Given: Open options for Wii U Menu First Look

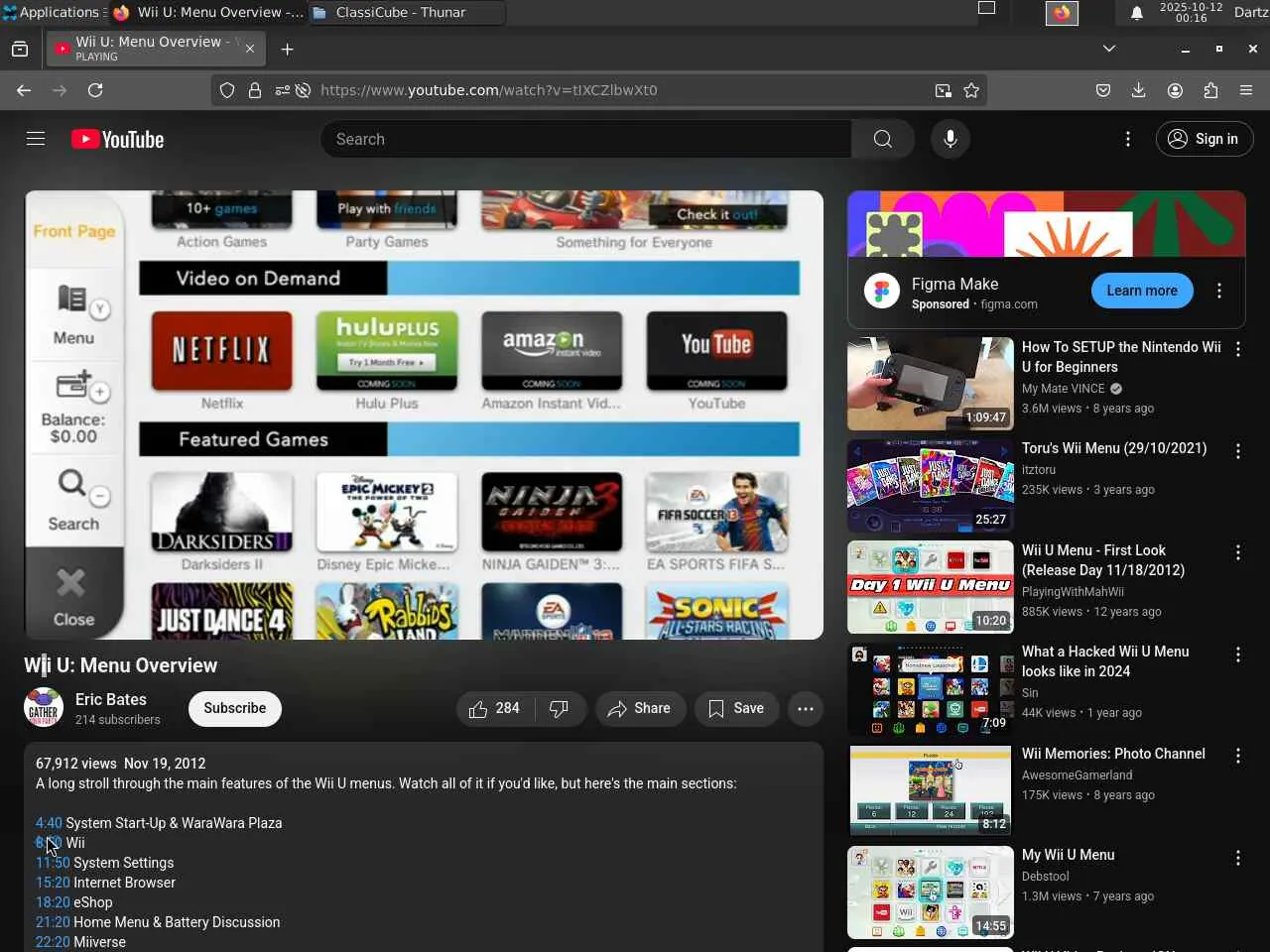Looking at the screenshot, I should pos(1238,552).
